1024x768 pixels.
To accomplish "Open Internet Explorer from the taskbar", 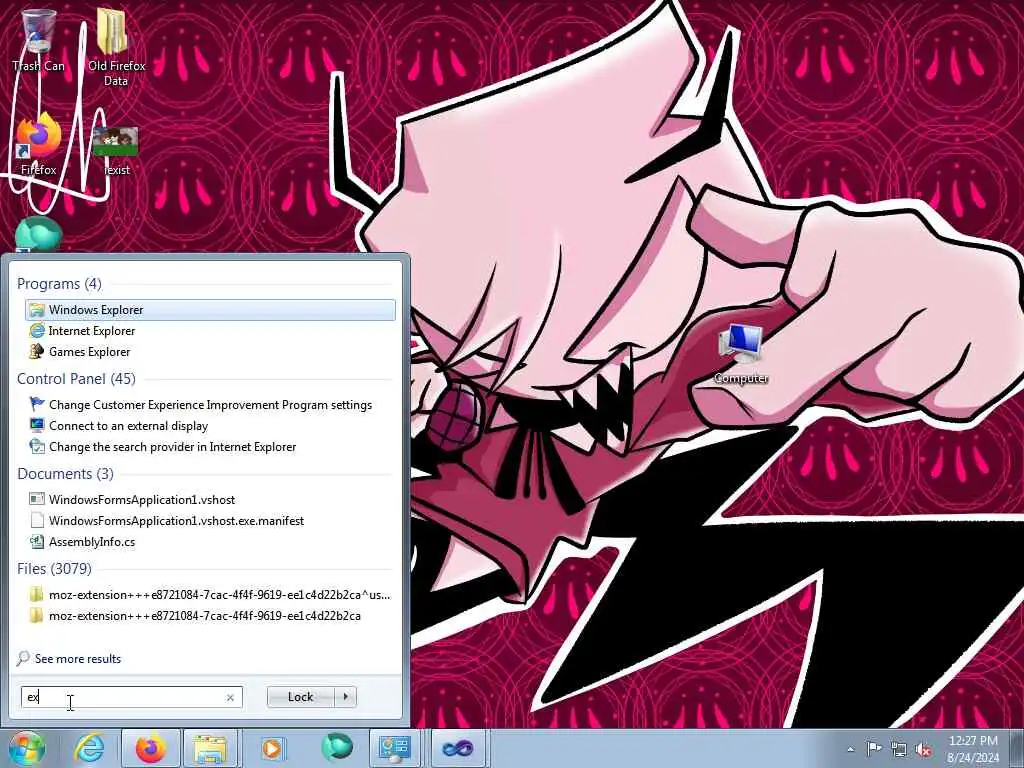I will point(89,748).
